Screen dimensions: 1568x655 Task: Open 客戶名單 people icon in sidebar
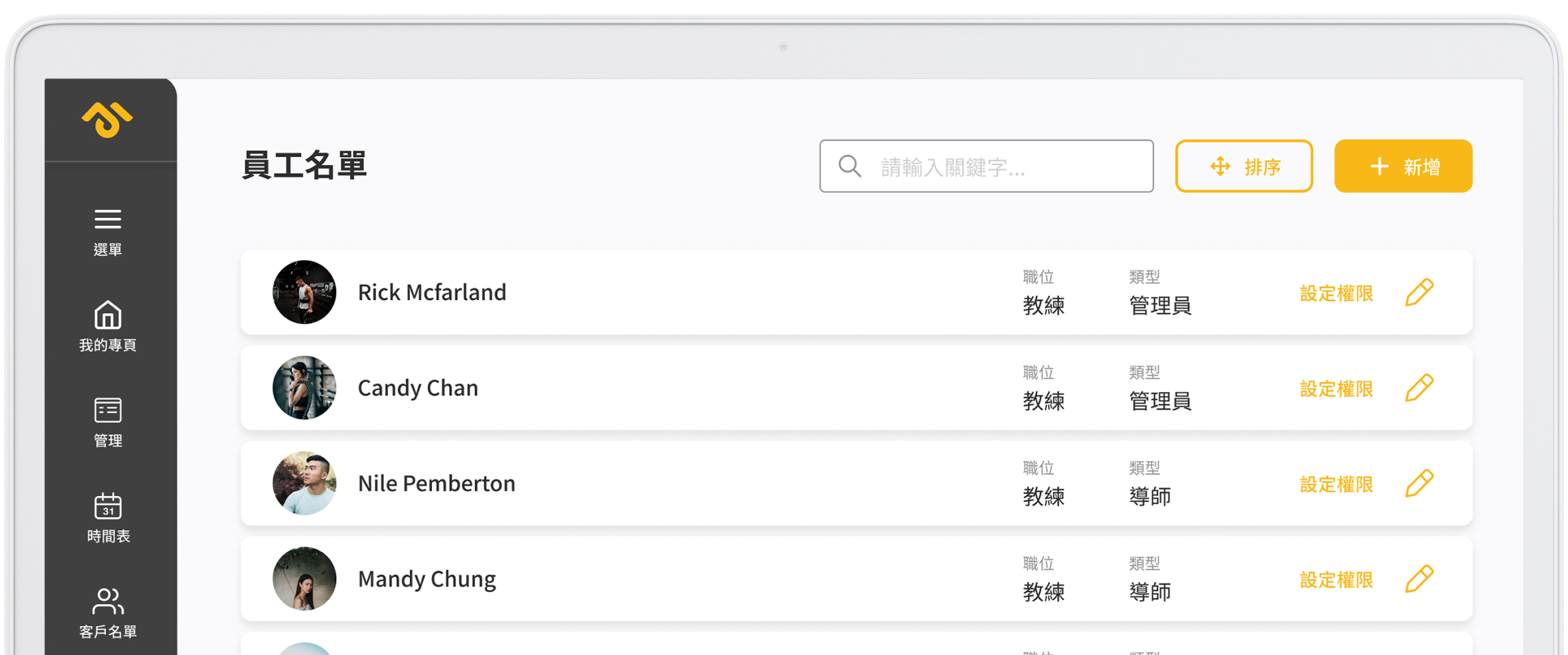point(108,601)
